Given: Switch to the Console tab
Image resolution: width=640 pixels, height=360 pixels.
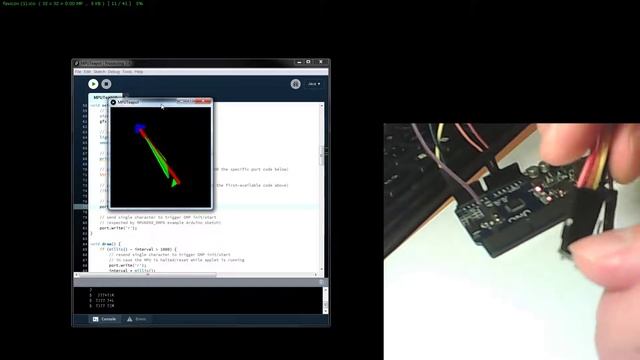Looking at the screenshot, I should coord(104,319).
